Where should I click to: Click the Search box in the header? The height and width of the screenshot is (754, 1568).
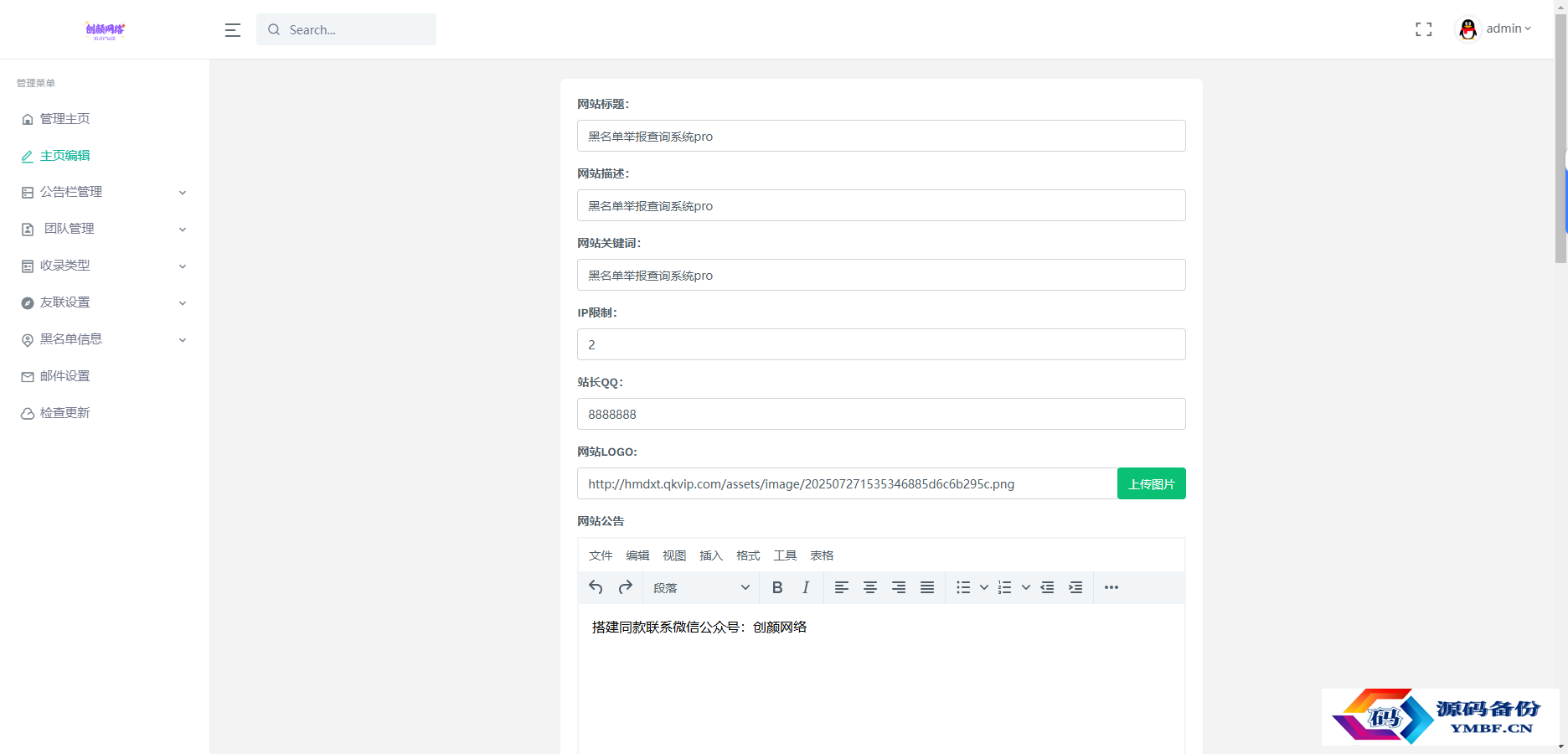[x=346, y=29]
